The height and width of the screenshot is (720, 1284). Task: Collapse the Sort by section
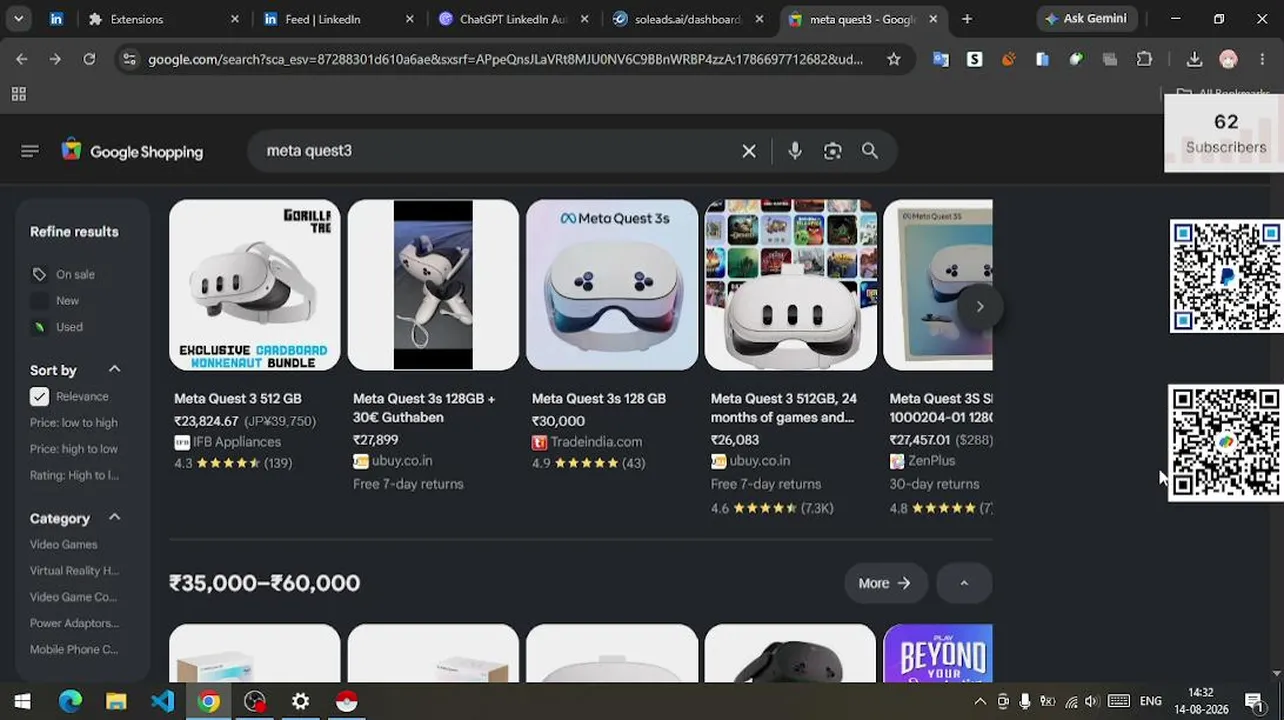tap(114, 369)
